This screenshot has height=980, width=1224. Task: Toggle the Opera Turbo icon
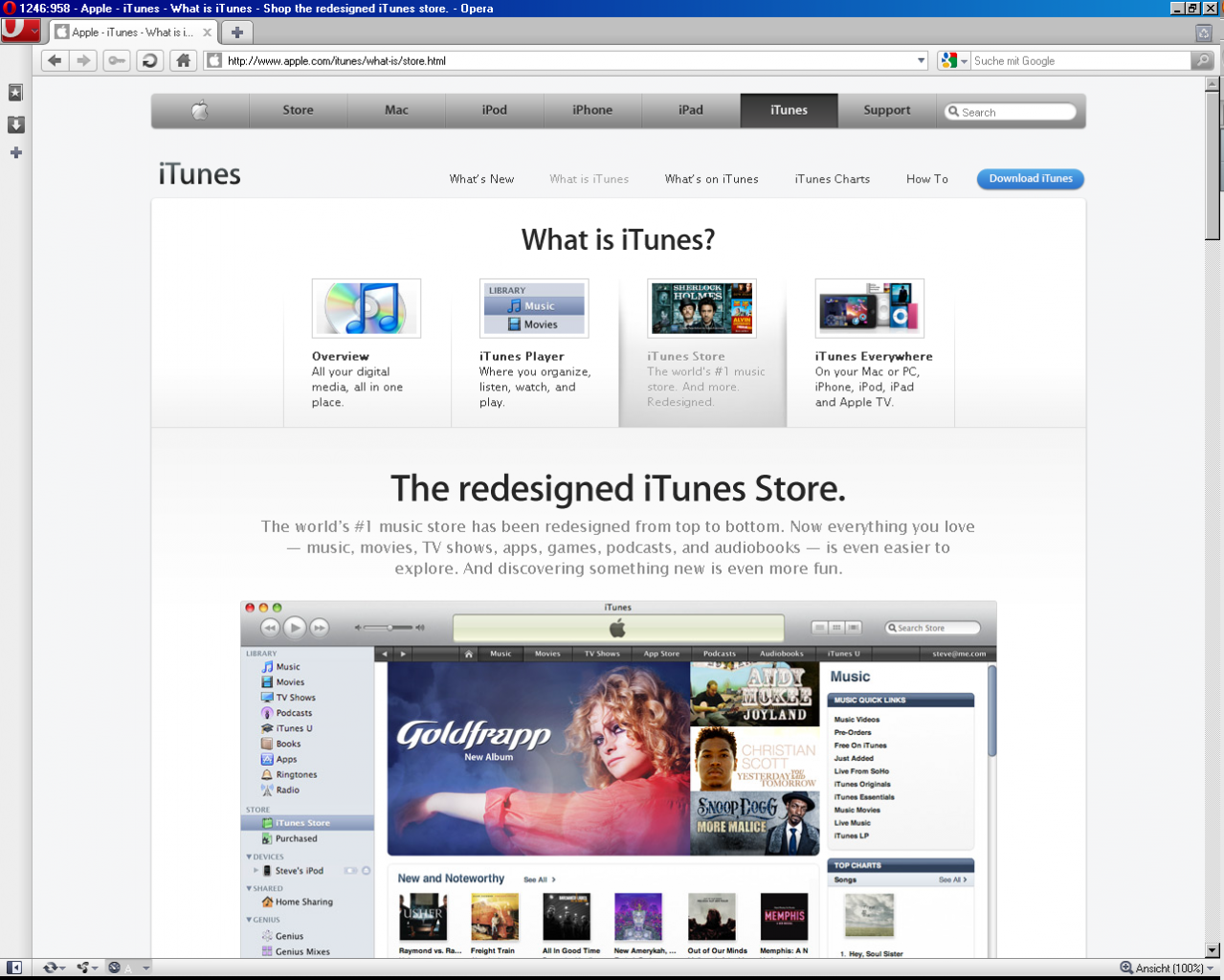tap(115, 968)
